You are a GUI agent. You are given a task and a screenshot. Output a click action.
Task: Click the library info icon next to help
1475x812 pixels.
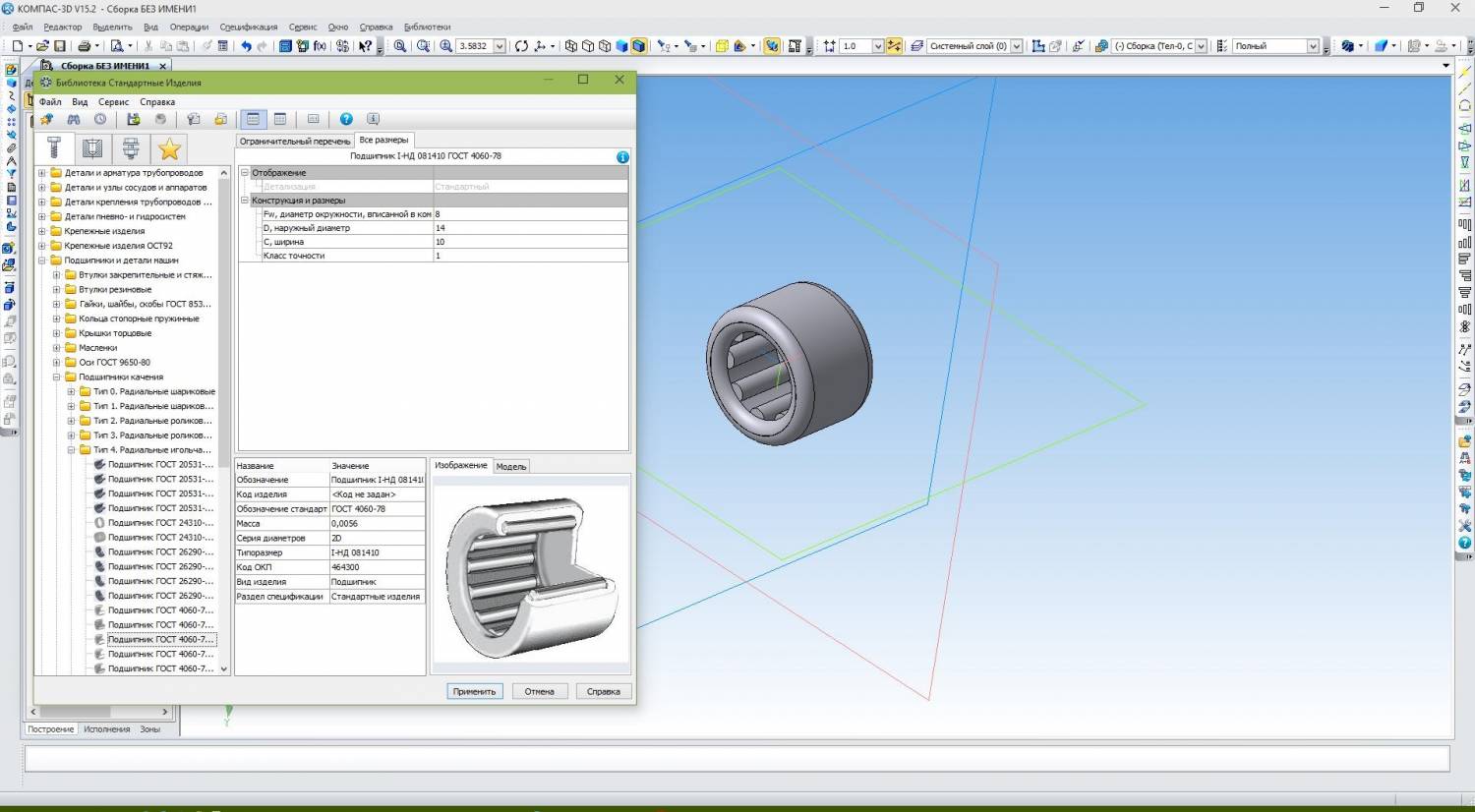(x=373, y=119)
